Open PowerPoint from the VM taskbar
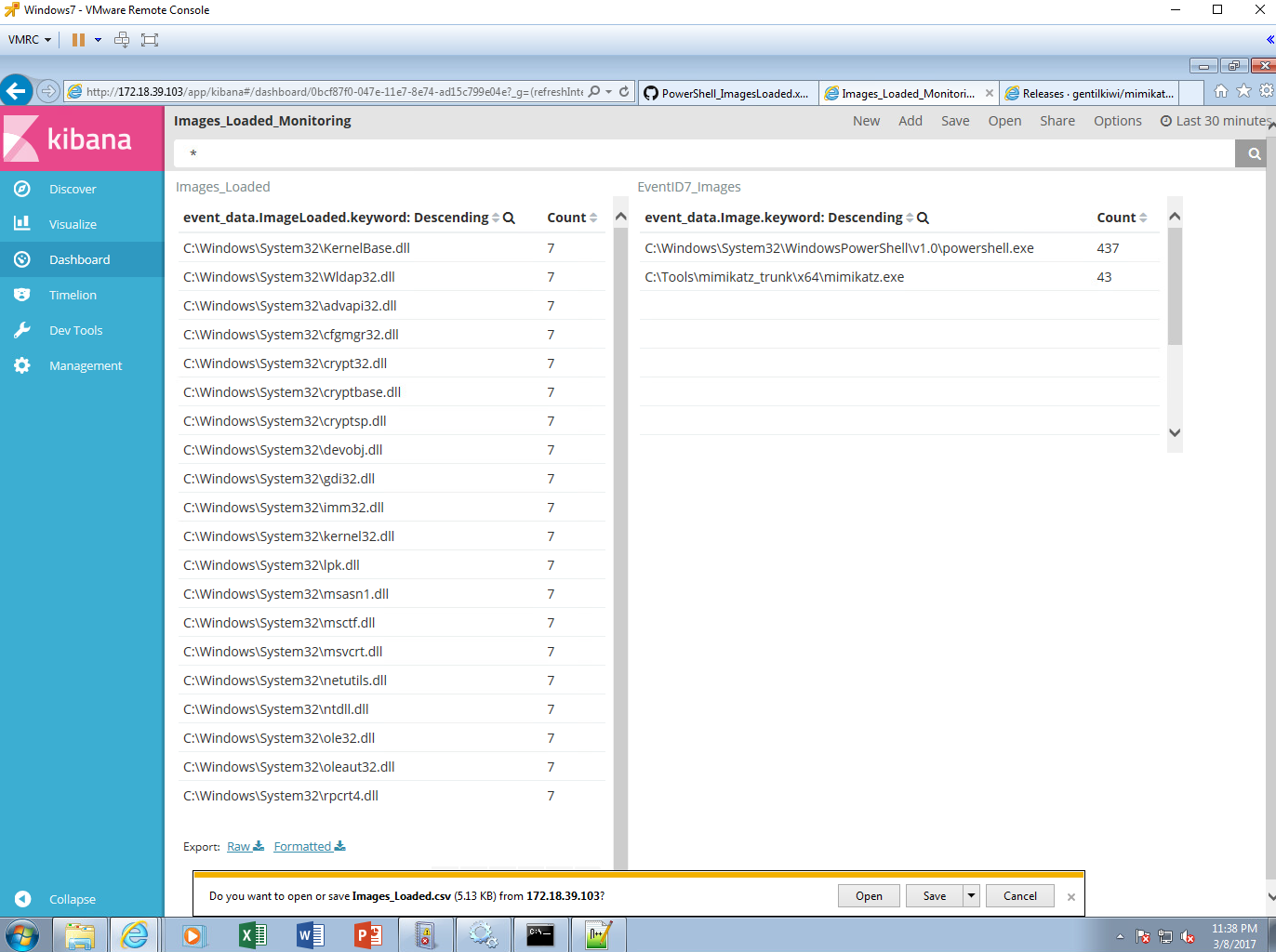 [368, 935]
